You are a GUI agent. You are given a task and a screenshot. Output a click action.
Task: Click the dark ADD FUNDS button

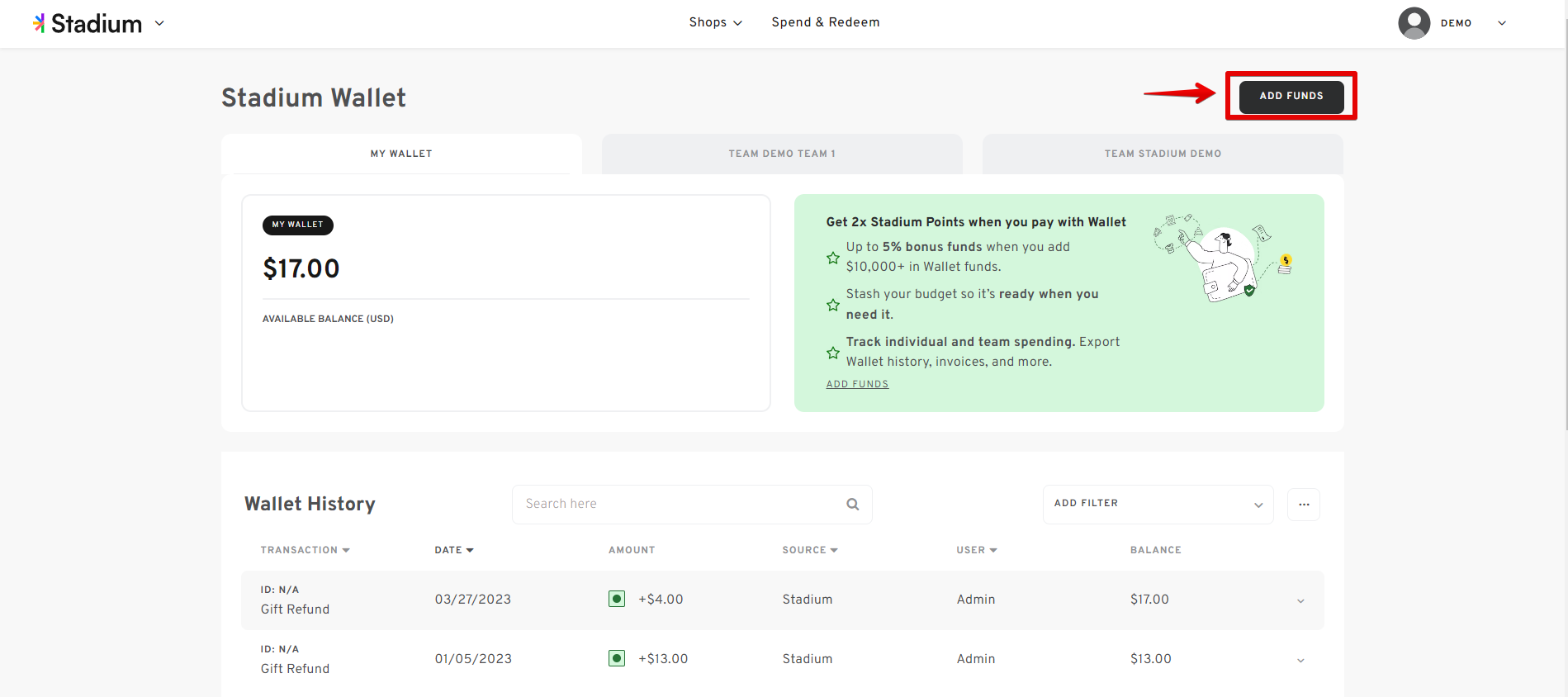(1291, 96)
